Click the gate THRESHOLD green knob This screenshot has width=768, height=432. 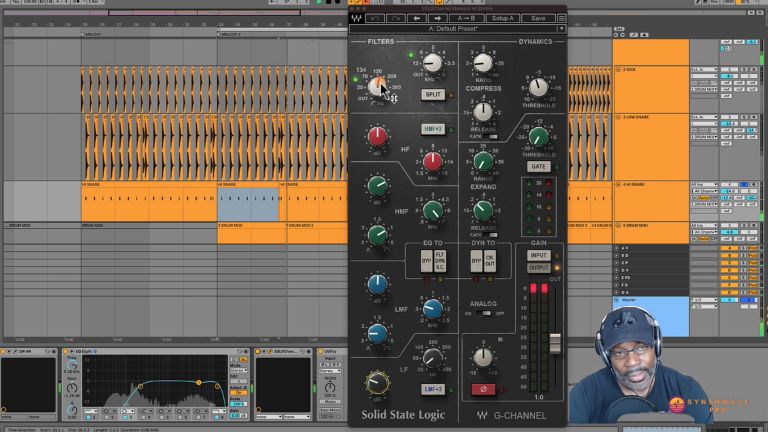coord(538,137)
